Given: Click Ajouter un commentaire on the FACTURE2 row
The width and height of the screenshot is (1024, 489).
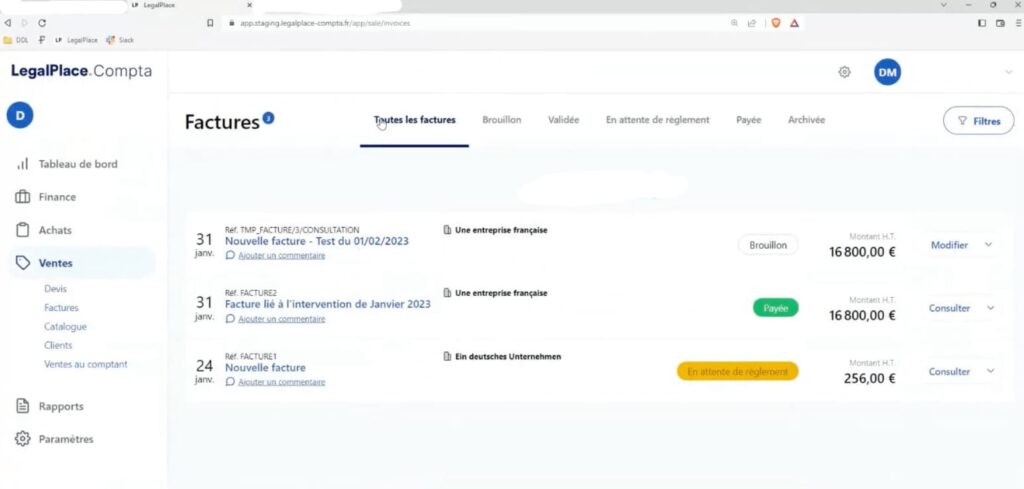Looking at the screenshot, I should [x=281, y=319].
